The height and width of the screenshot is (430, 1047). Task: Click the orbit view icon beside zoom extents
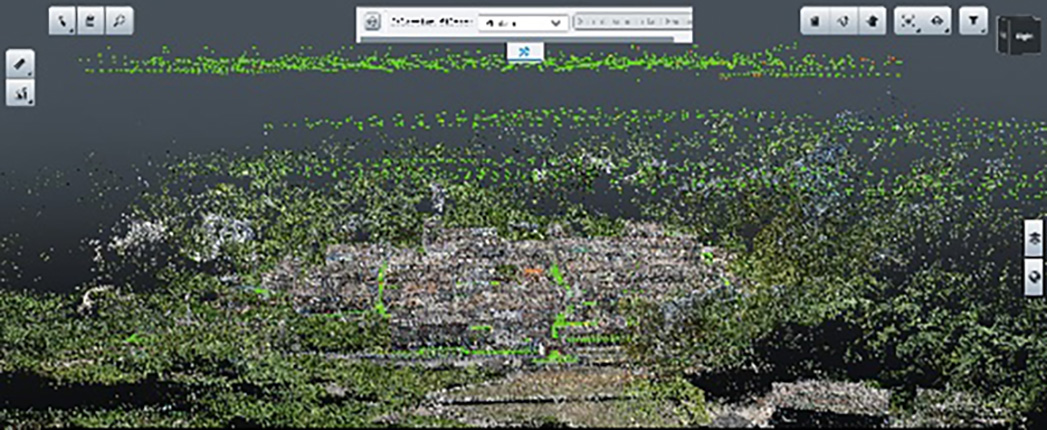tap(937, 22)
